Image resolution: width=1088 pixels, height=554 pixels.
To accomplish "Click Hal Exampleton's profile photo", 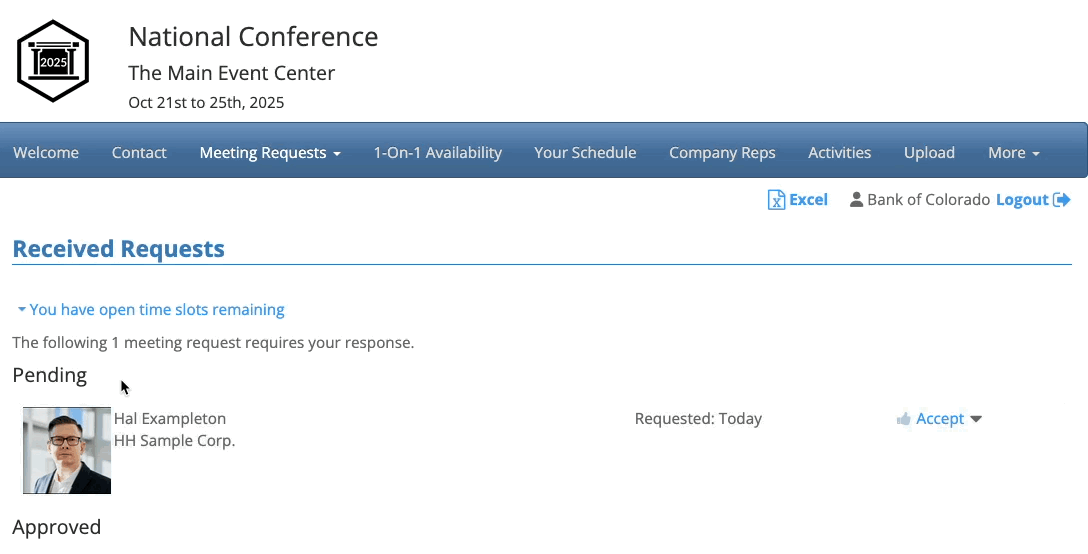I will (x=67, y=450).
